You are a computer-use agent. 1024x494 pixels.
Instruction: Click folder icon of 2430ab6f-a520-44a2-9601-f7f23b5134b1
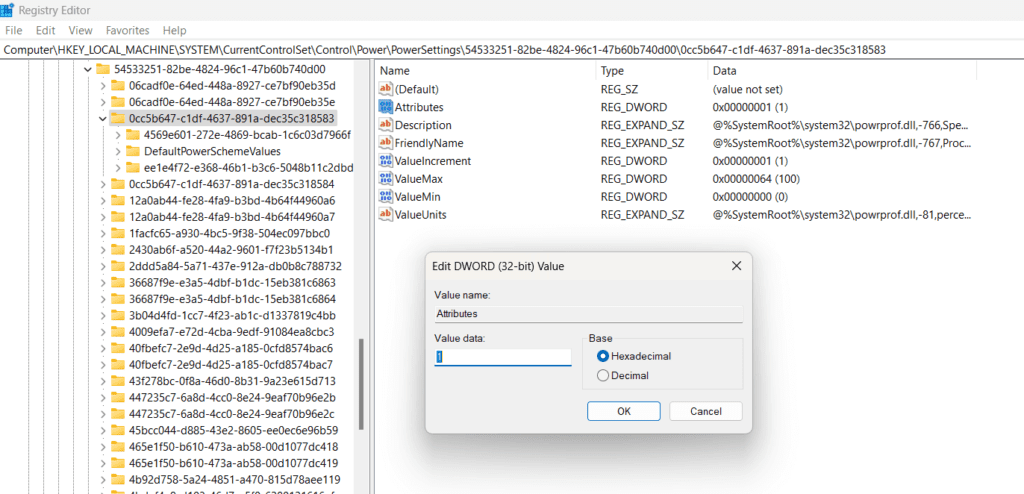click(118, 250)
